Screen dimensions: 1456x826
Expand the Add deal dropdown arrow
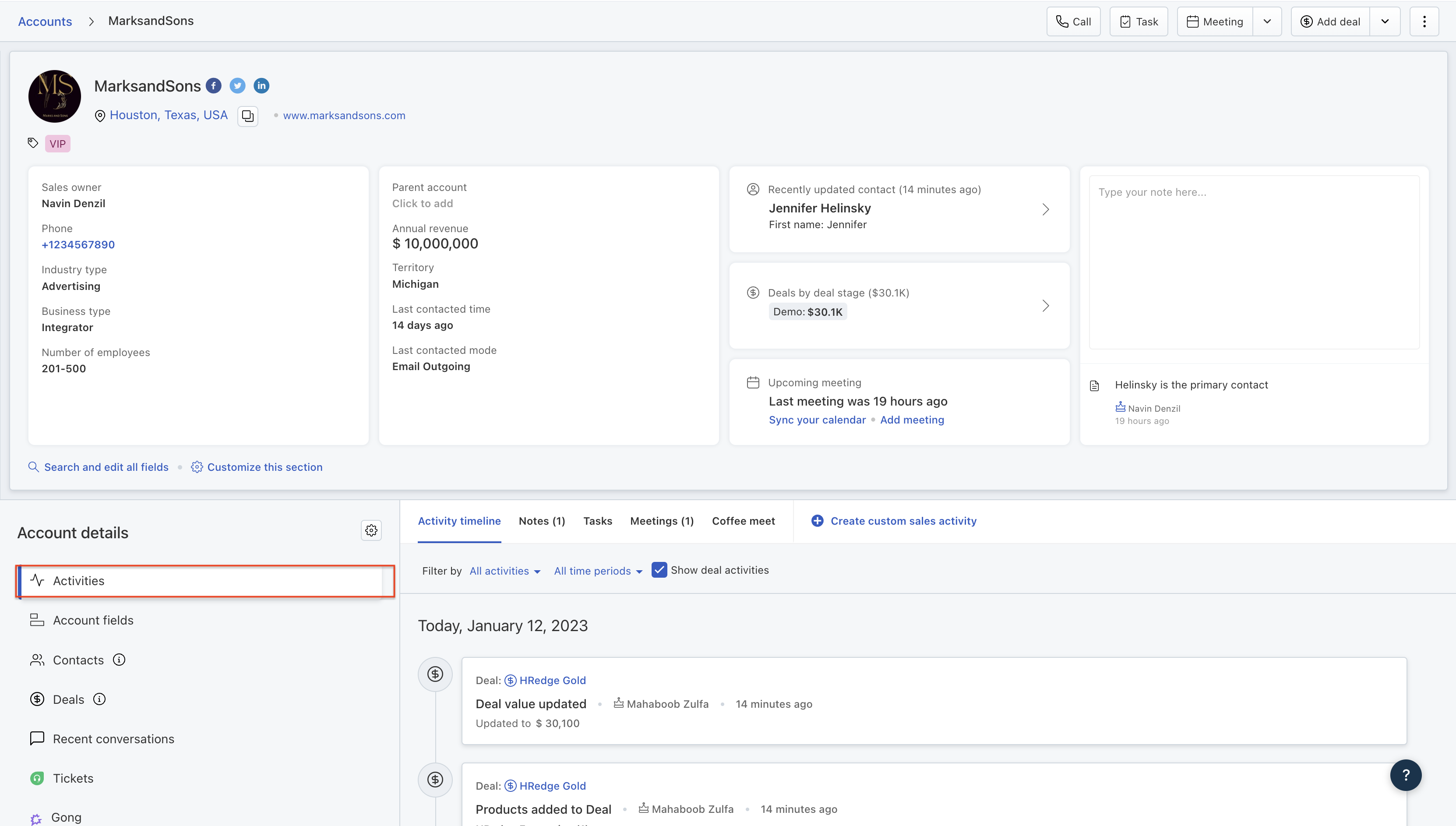pyautogui.click(x=1385, y=21)
